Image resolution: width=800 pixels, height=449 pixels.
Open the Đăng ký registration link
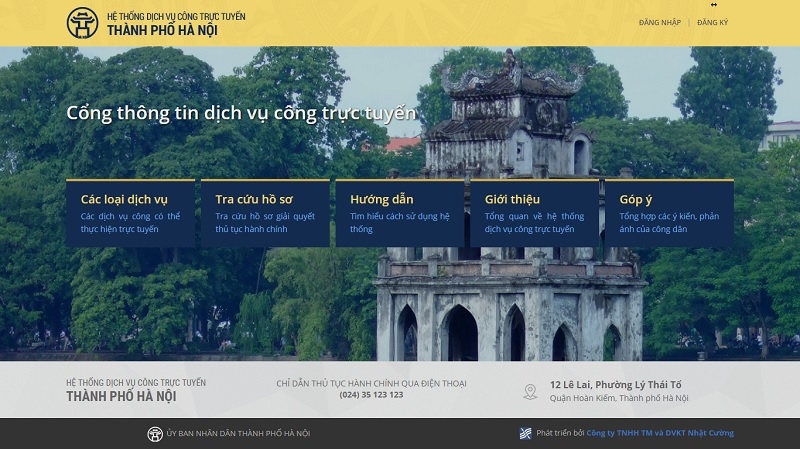712,22
